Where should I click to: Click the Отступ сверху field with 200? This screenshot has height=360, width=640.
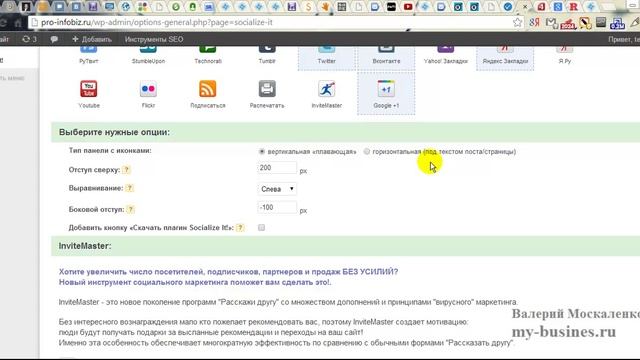click(x=277, y=168)
